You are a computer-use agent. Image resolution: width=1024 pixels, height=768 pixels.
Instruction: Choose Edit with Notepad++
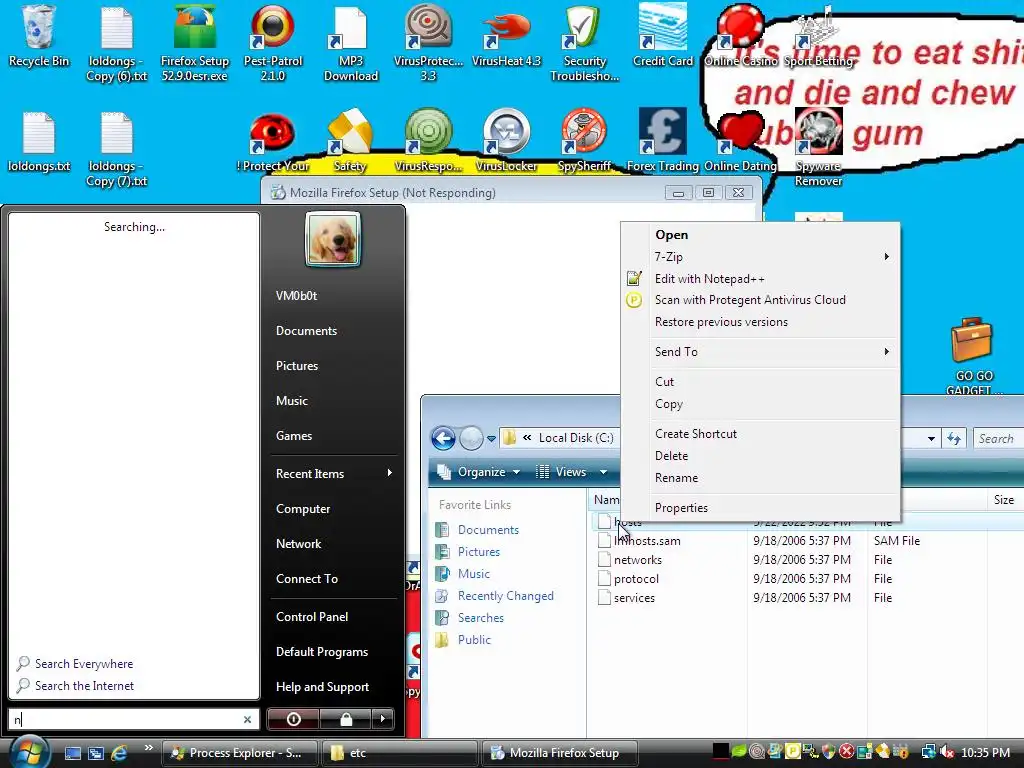(x=760, y=279)
